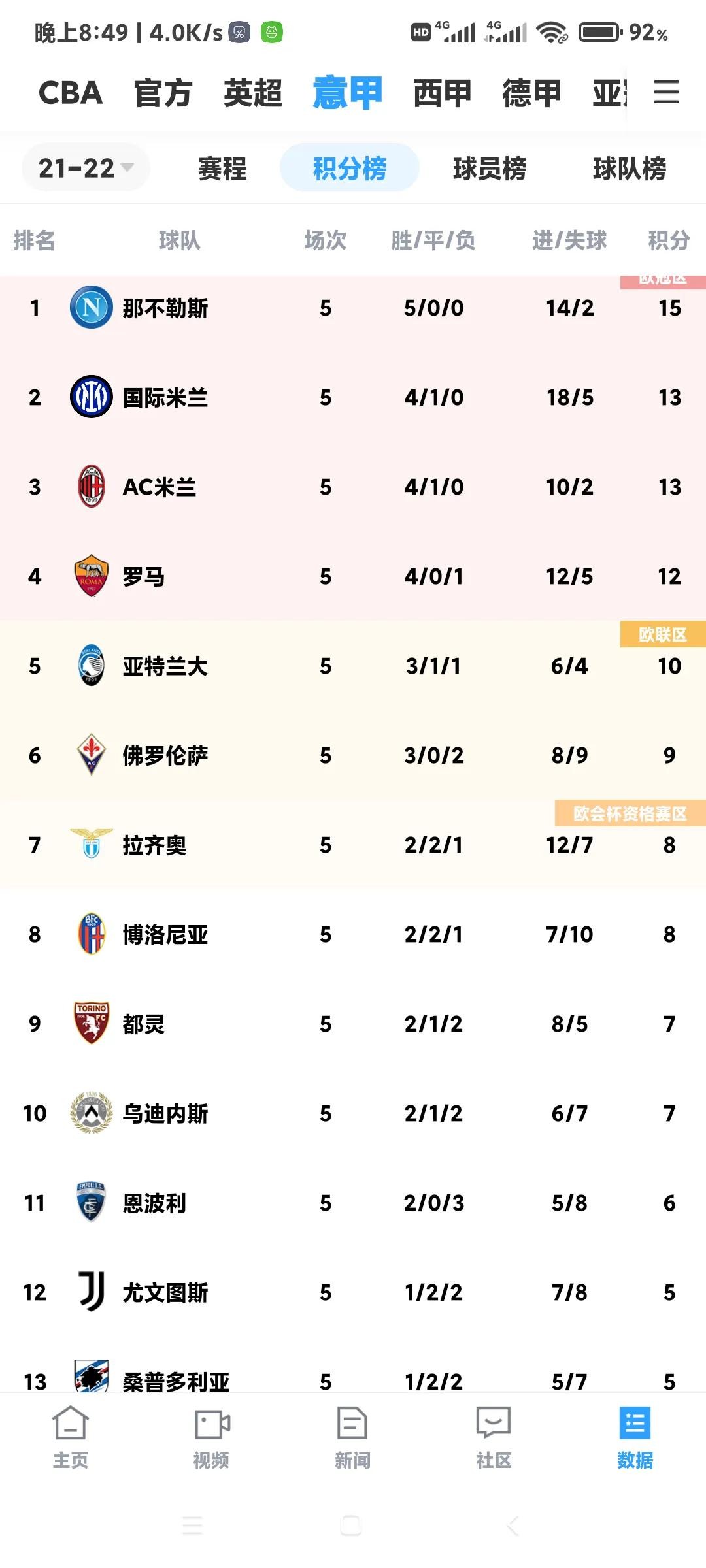Open the 新闻 news icon
Screen dimensions: 706x1568
[x=352, y=1423]
